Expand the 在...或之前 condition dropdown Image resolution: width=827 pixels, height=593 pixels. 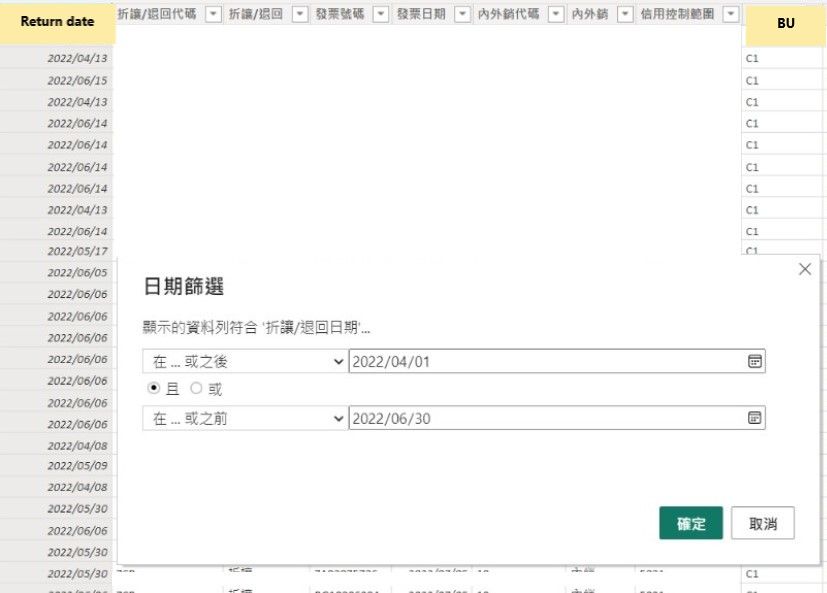[x=245, y=418]
